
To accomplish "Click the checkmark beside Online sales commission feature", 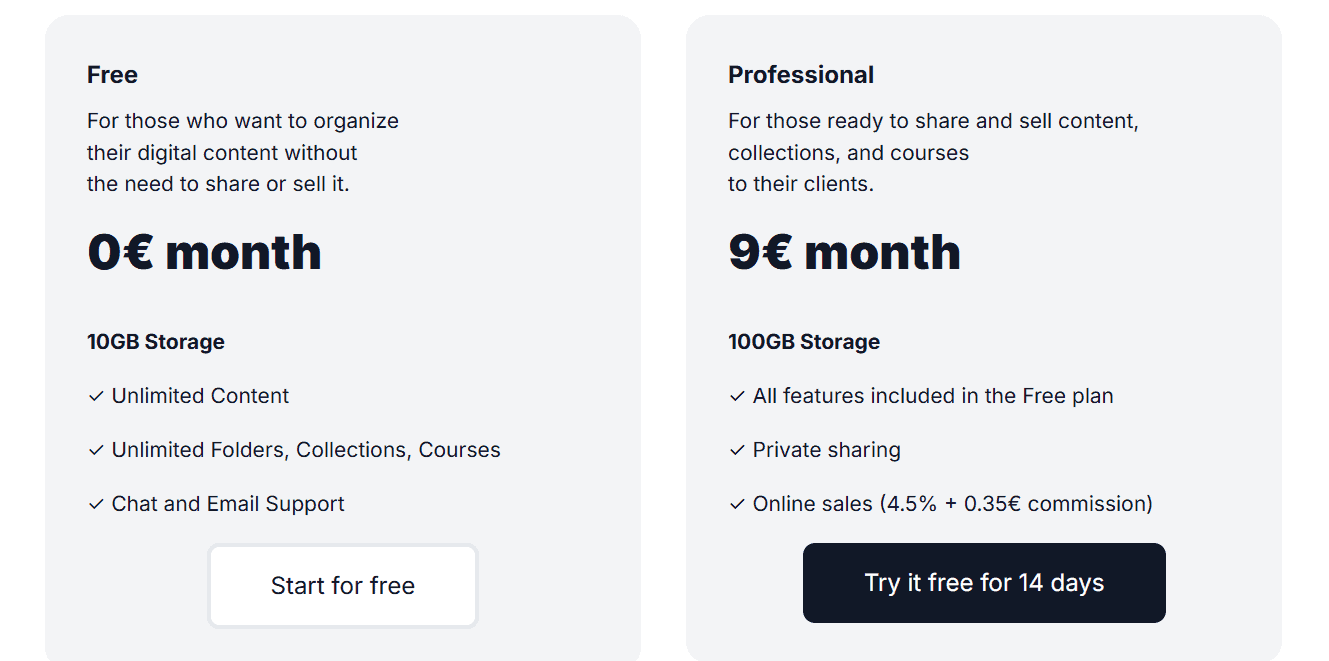I will pyautogui.click(x=736, y=504).
